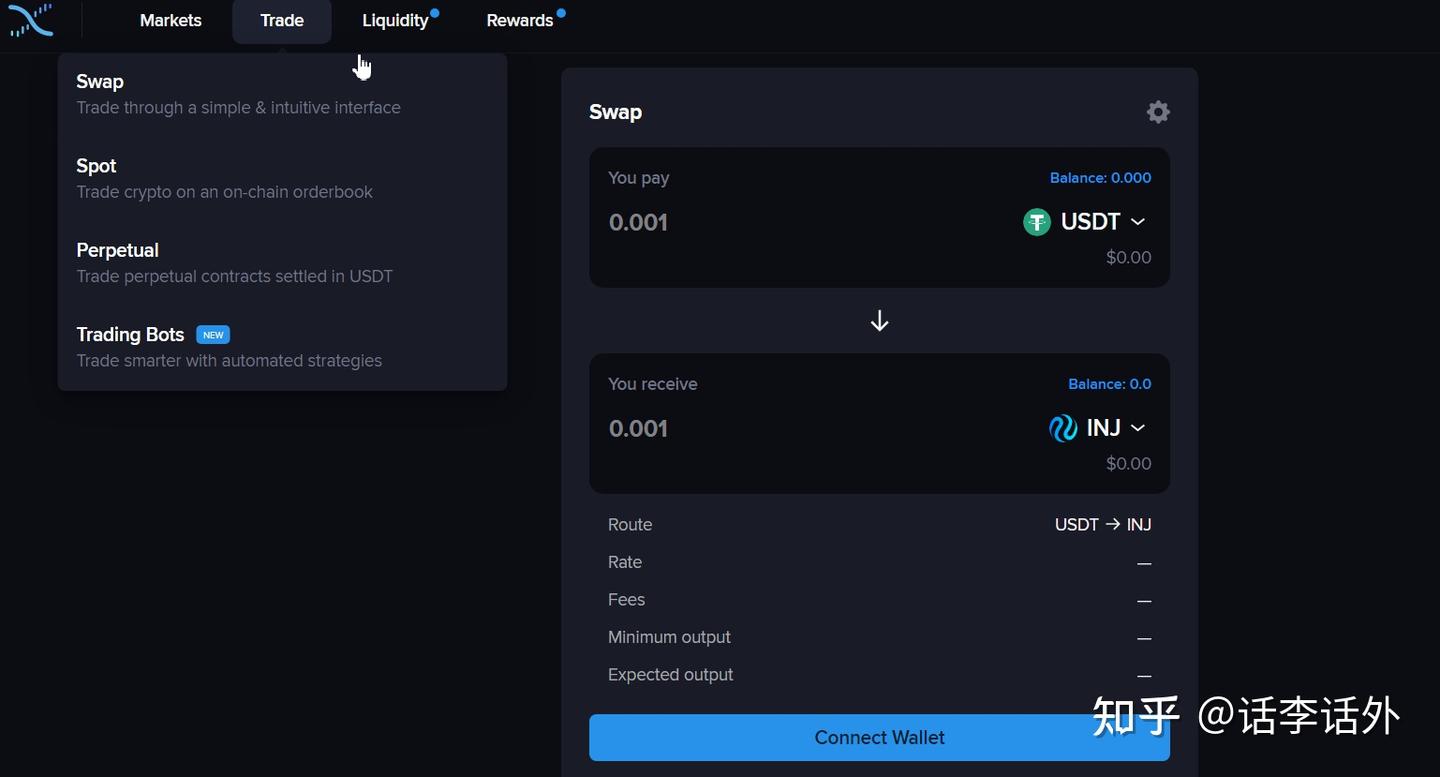Open swap settings gear icon

(x=1158, y=112)
